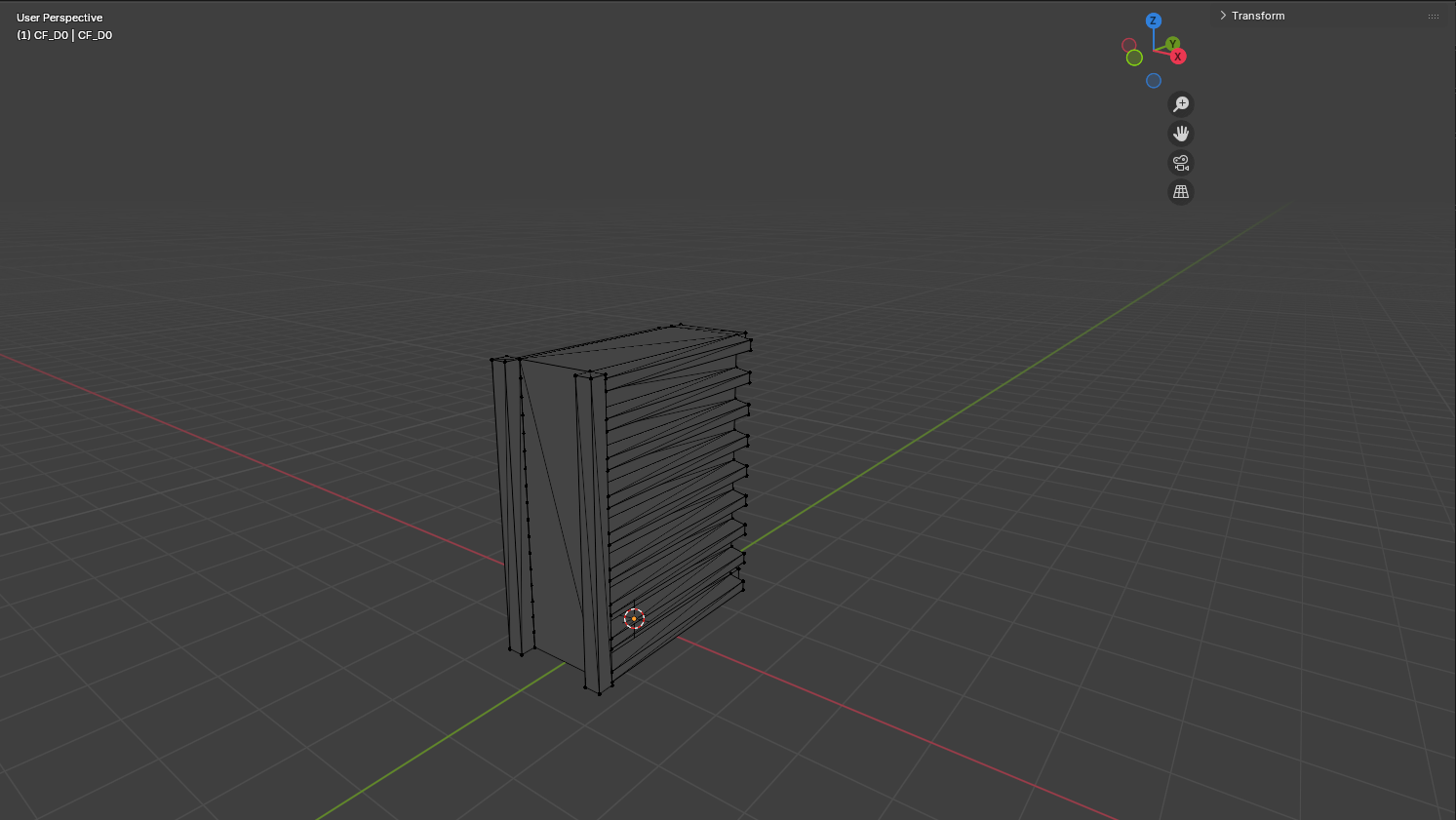Click the negative Y axis gizmo circle
Image resolution: width=1456 pixels, height=820 pixels.
tap(1134, 58)
